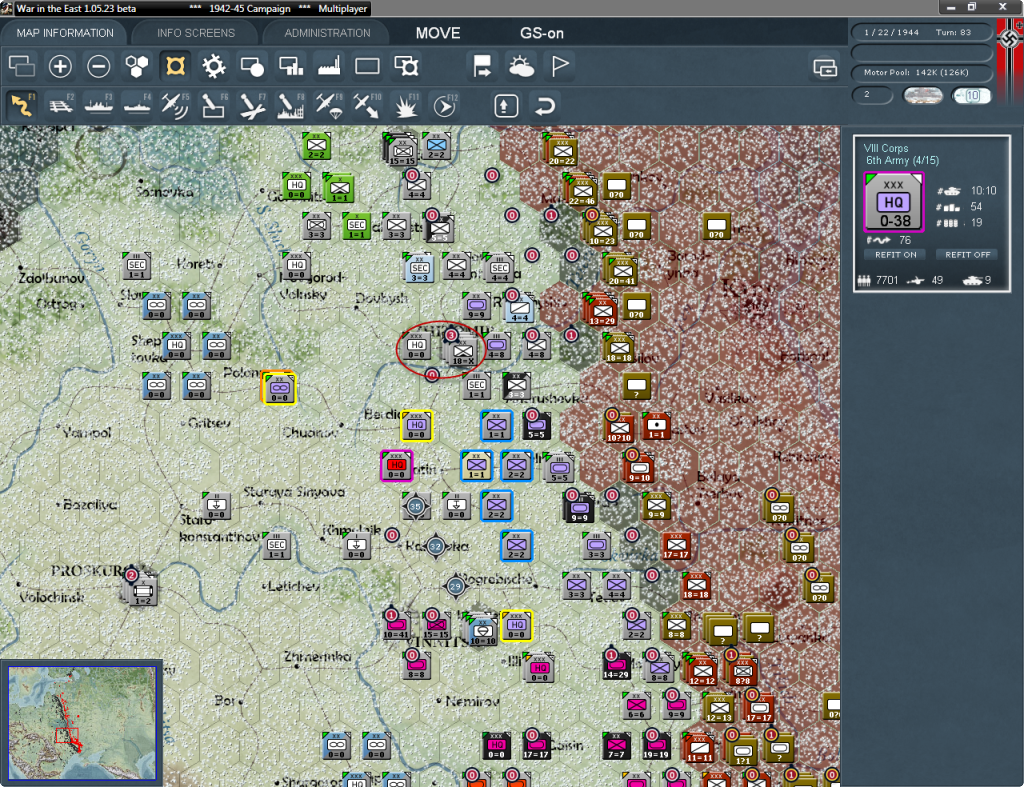Click the GS-on status label
This screenshot has width=1024, height=787.
point(541,33)
